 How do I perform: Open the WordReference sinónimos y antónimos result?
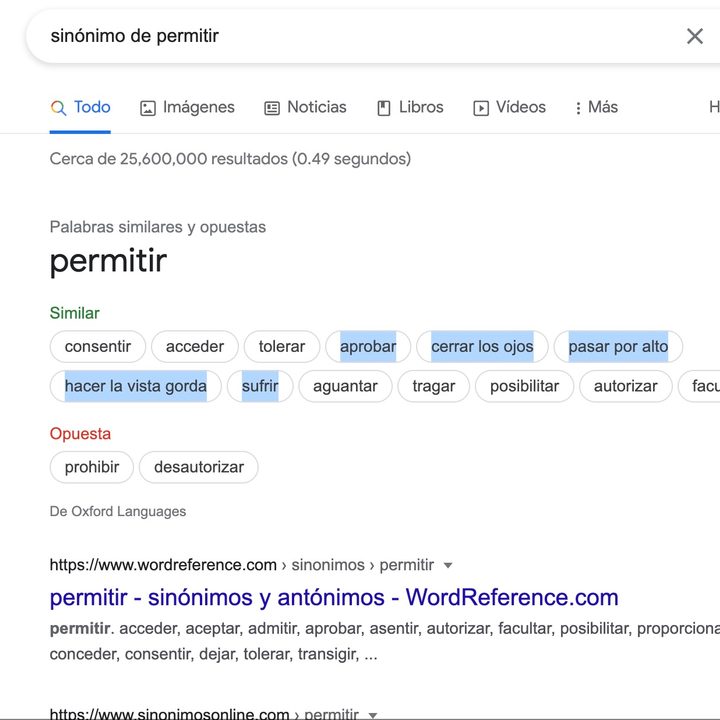tap(334, 598)
